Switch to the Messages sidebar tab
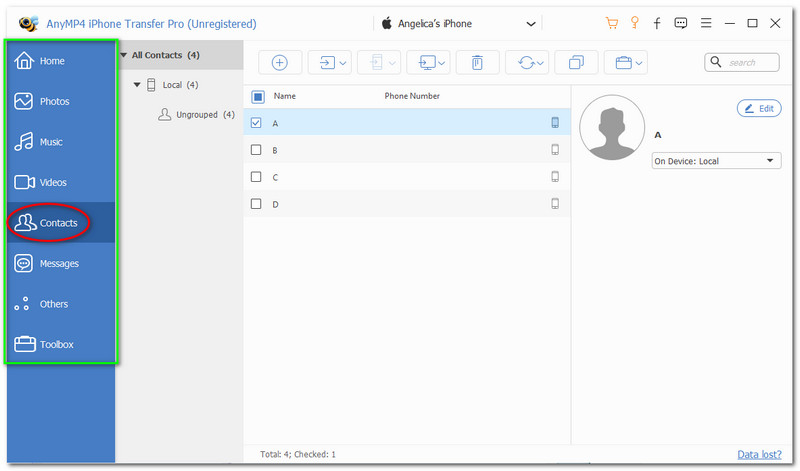 click(59, 263)
